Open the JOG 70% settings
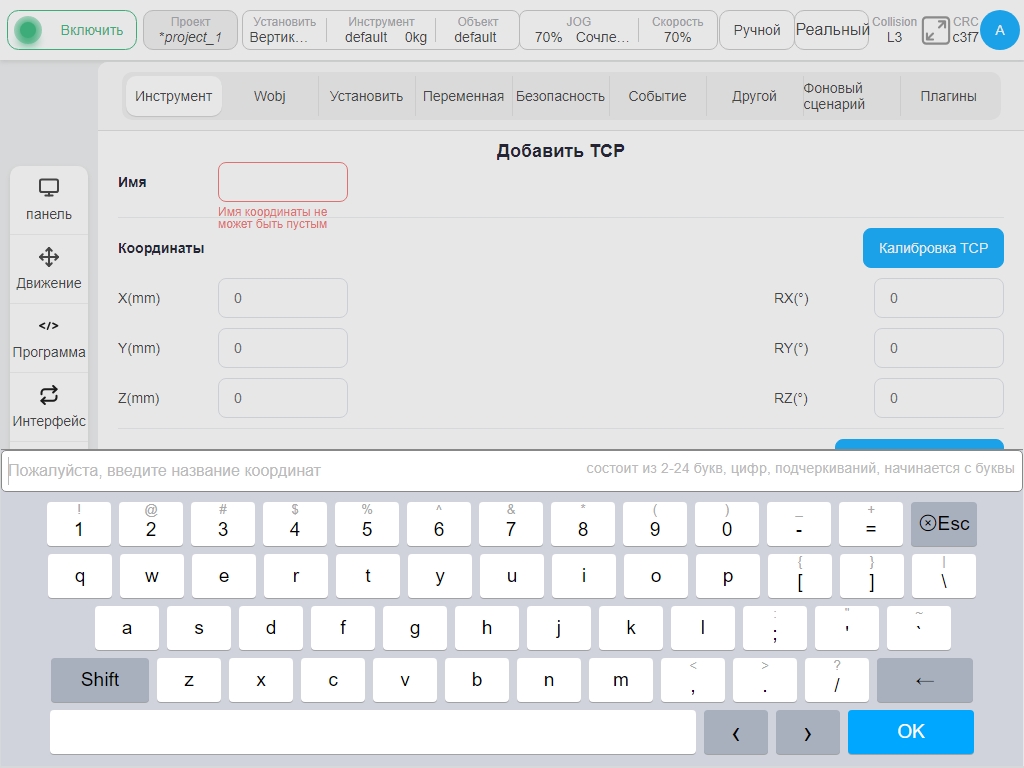This screenshot has width=1024, height=768. [x=579, y=30]
